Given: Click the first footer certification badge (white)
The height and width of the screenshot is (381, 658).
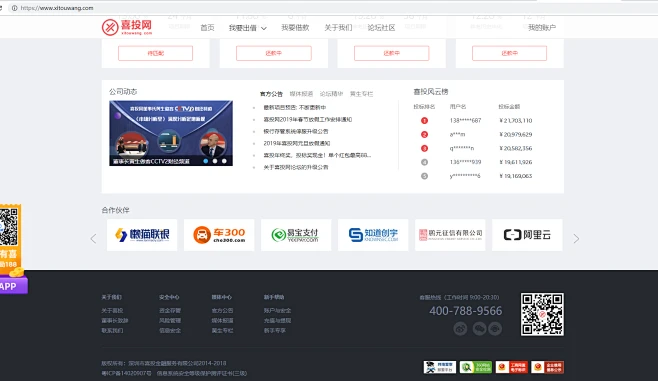Looking at the screenshot, I should (x=439, y=367).
